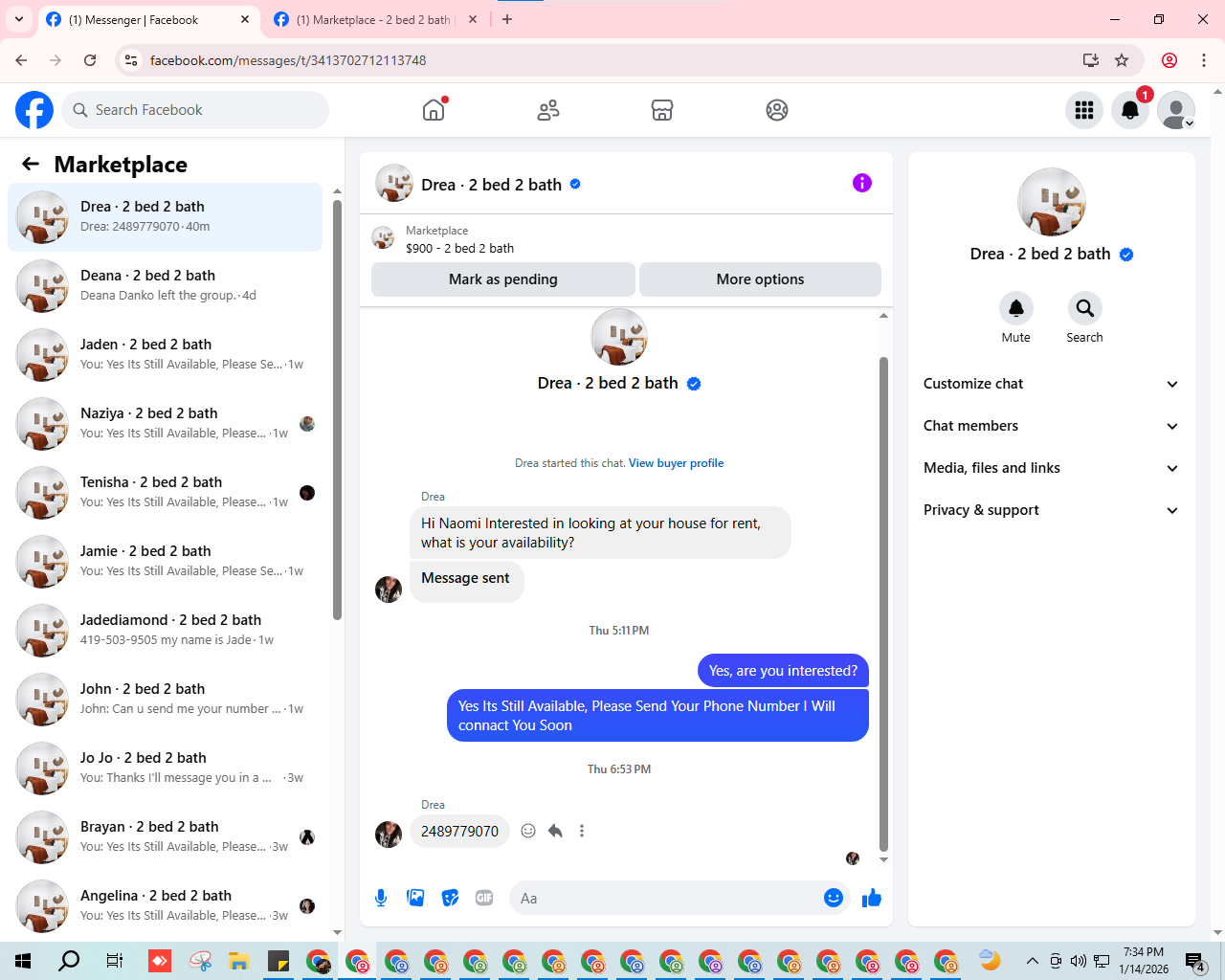Image resolution: width=1225 pixels, height=980 pixels.
Task: Choose a sticker using the sticker icon
Action: pyautogui.click(x=450, y=898)
